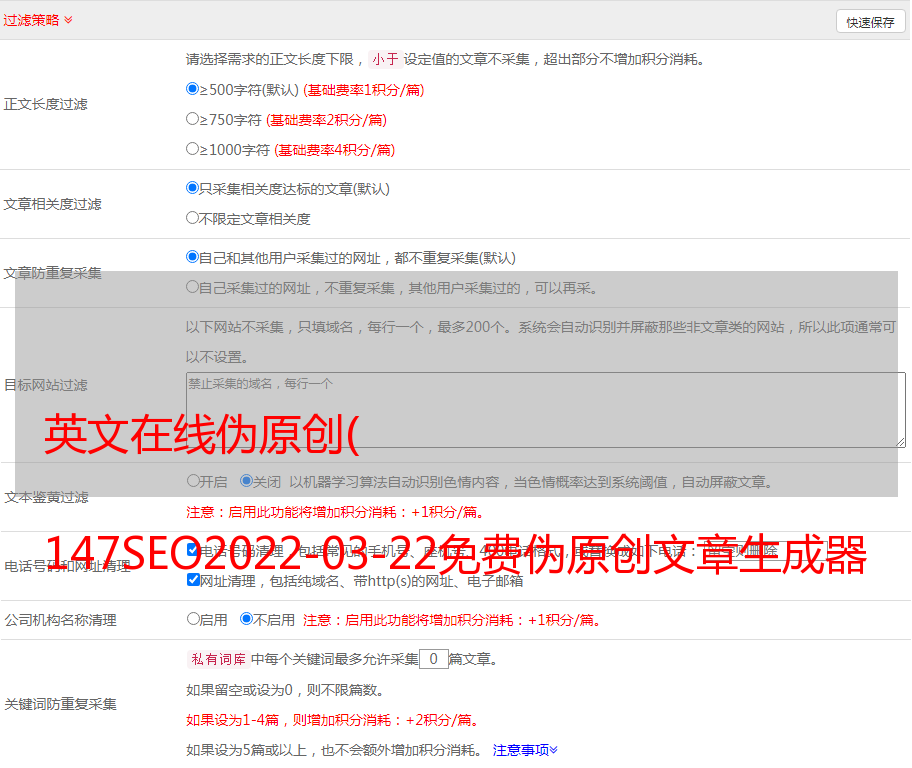The width and height of the screenshot is (912, 768).
Task: Click the article count field showing 0
Action: [x=434, y=659]
